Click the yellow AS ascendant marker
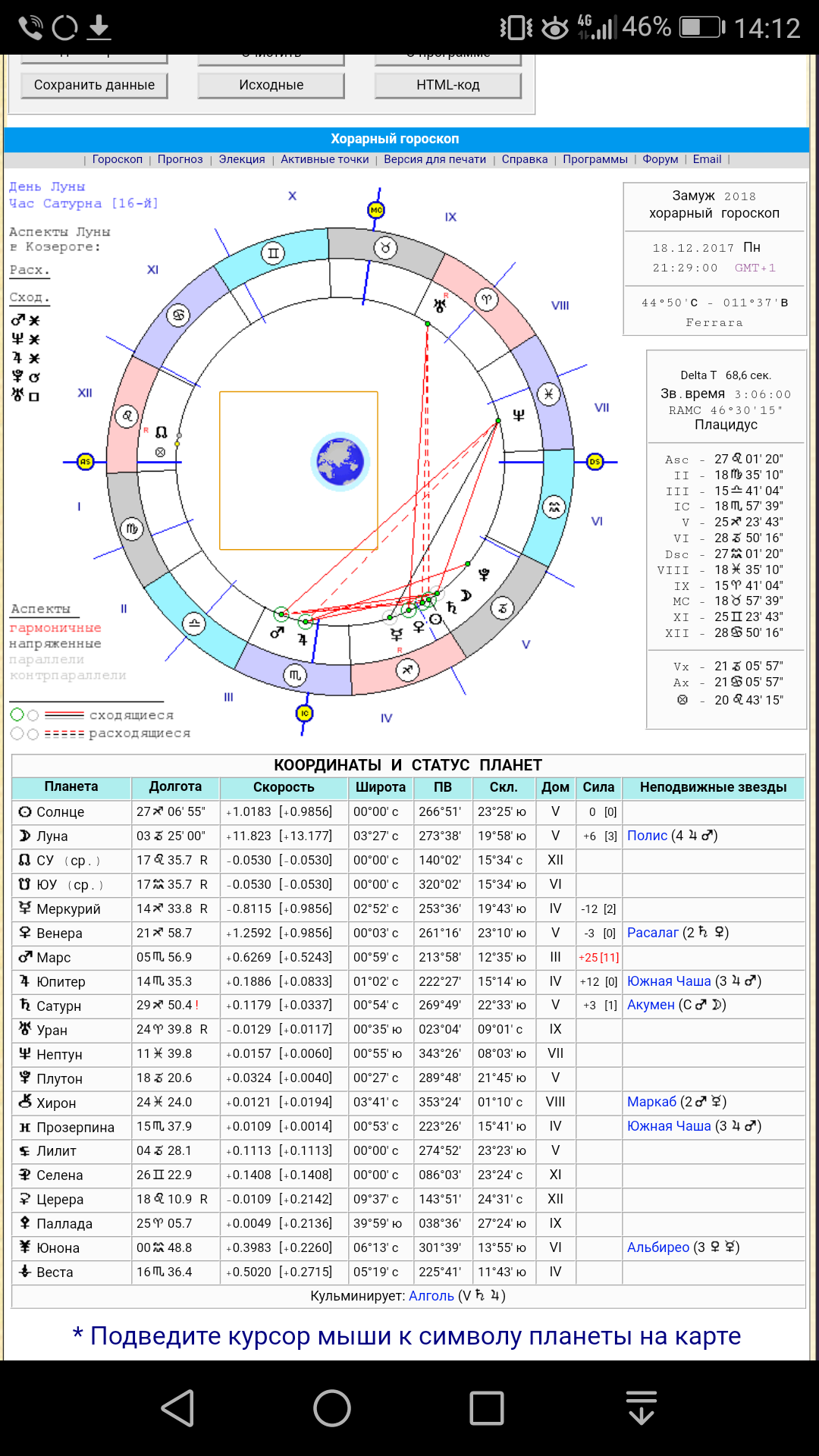 (x=85, y=461)
